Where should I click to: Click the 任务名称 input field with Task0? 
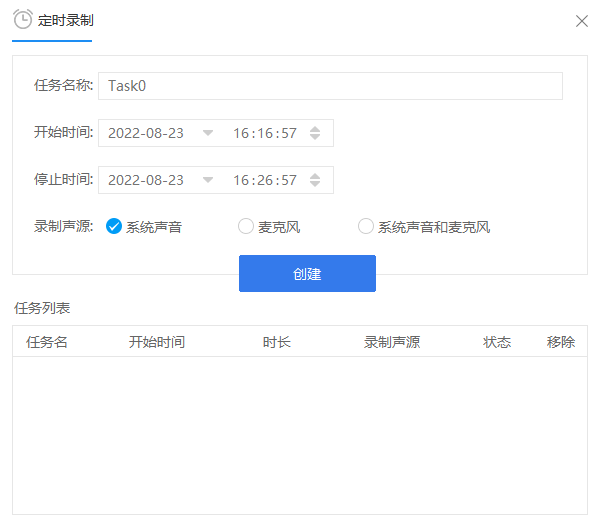(330, 86)
